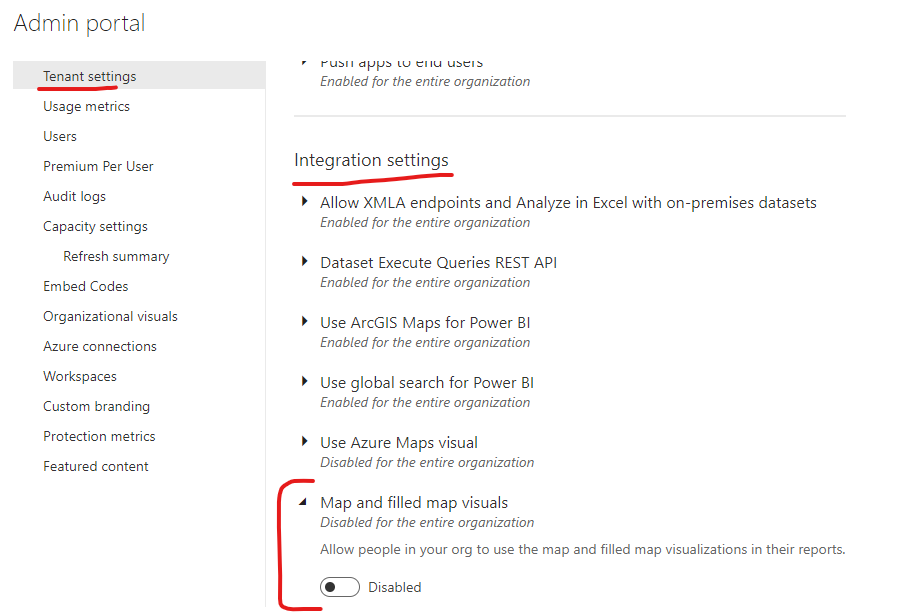The width and height of the screenshot is (899, 612).
Task: Open Audit logs
Action: (x=75, y=196)
